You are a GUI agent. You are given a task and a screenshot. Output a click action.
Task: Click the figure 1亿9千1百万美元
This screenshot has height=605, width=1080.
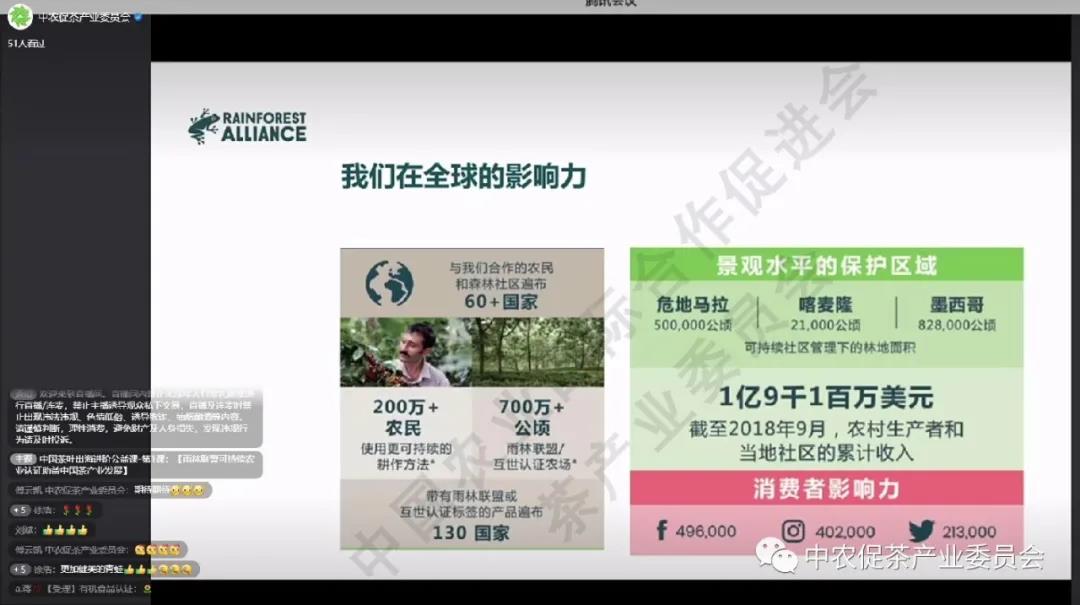[x=826, y=397]
